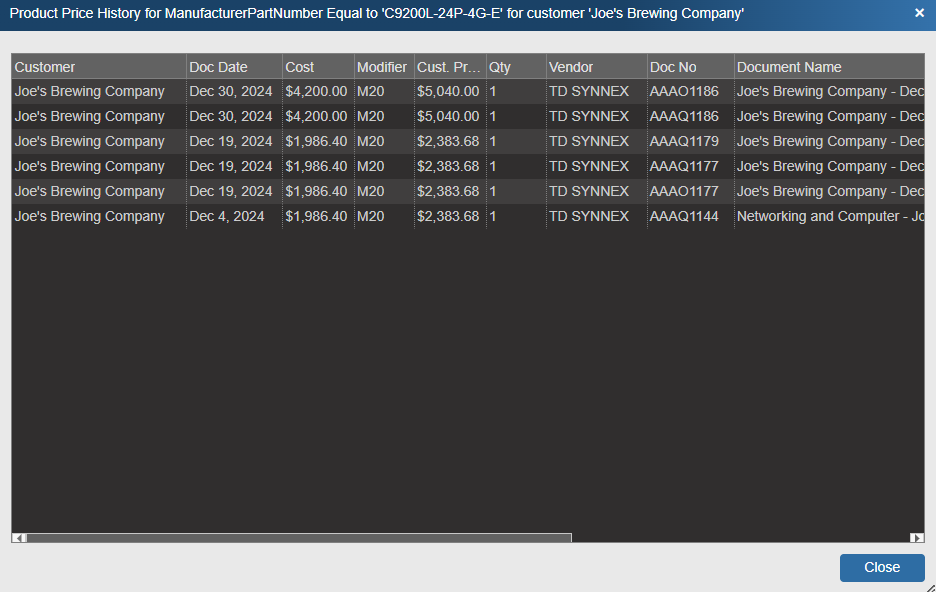Click Dec 19, 2024 in the AAAQ1179 row
Screen dimensions: 936x592
[x=230, y=141]
